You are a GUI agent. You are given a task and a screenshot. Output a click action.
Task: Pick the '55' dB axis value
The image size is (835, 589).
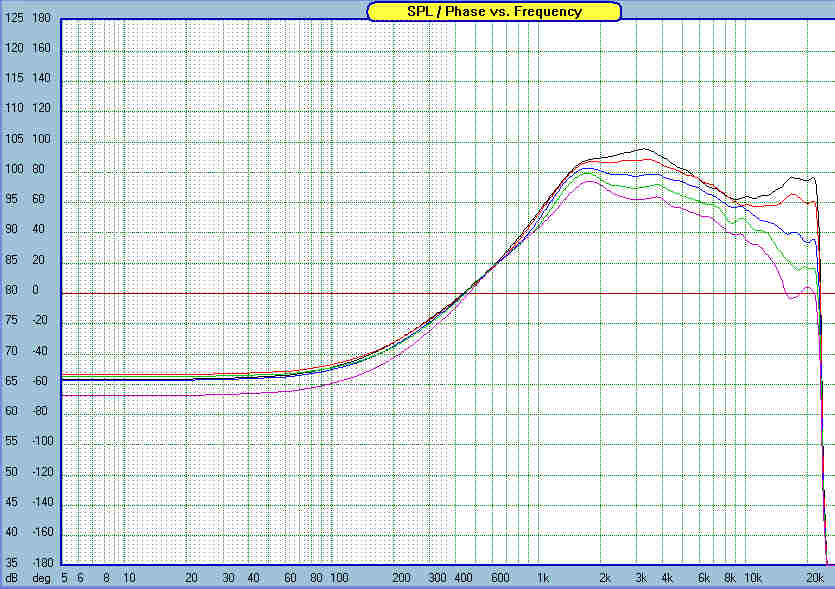[11, 441]
